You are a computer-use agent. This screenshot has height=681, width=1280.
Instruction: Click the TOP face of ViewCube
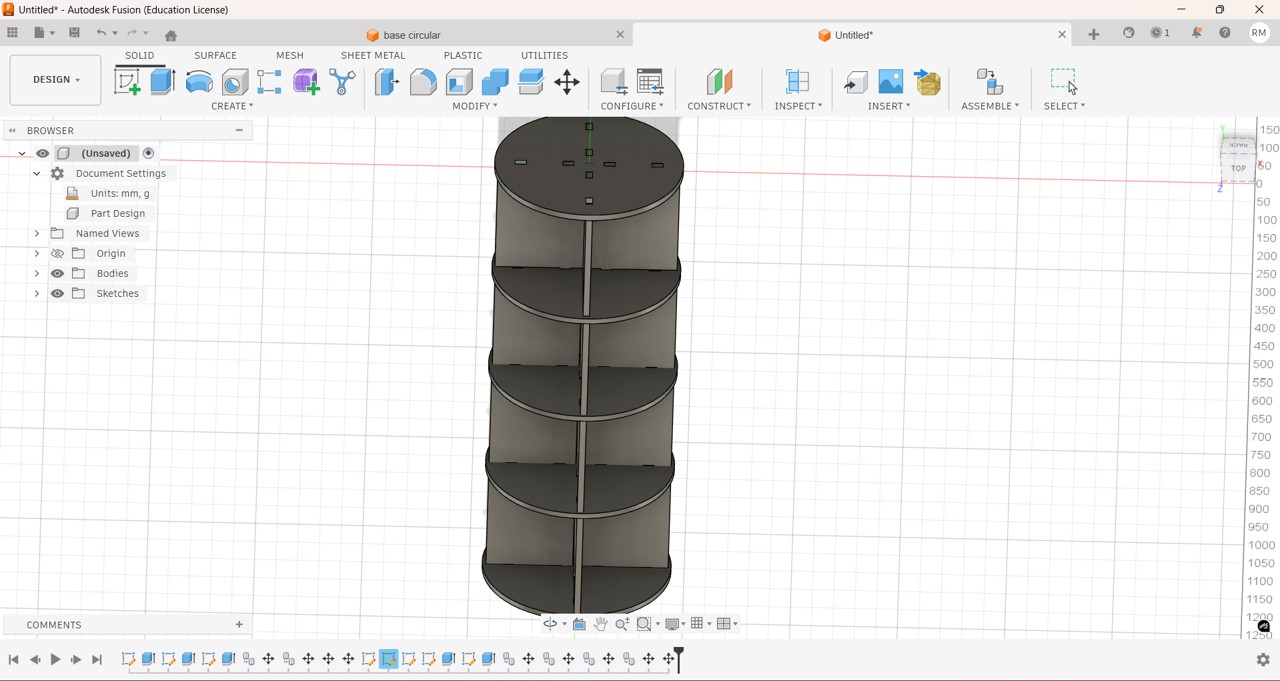1238,168
